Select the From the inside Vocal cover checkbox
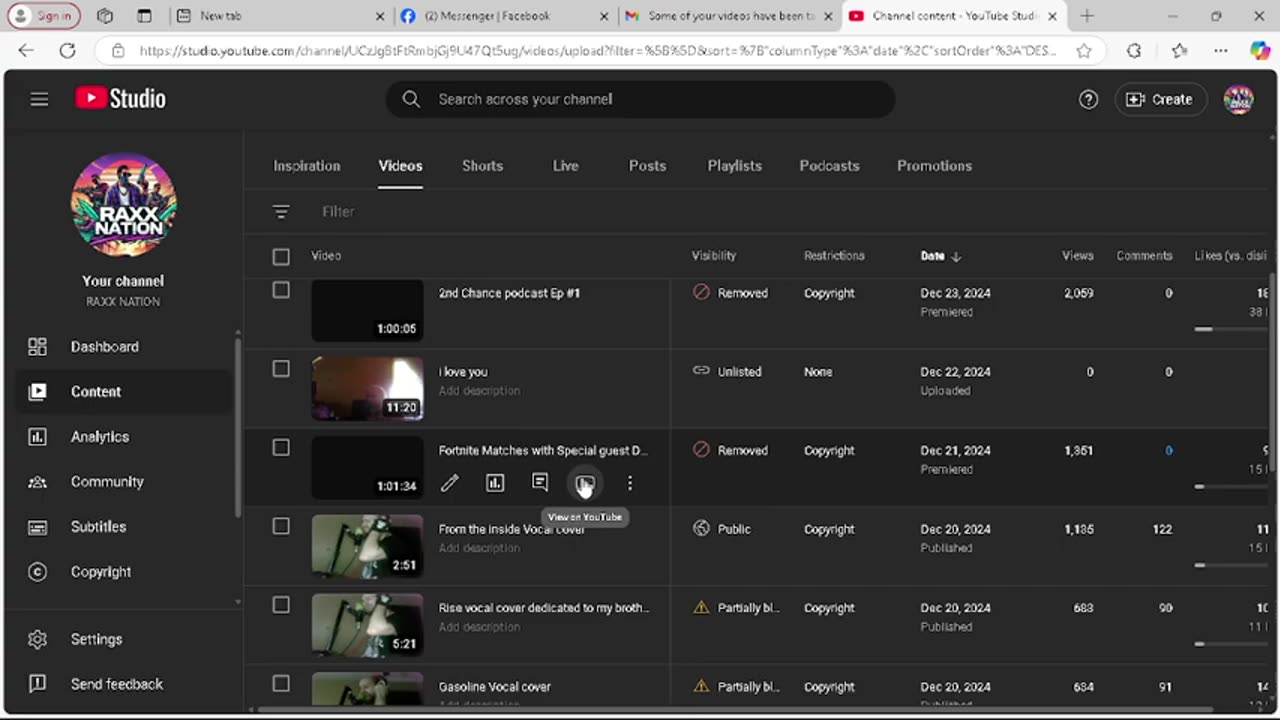The width and height of the screenshot is (1280, 720). coord(281,526)
